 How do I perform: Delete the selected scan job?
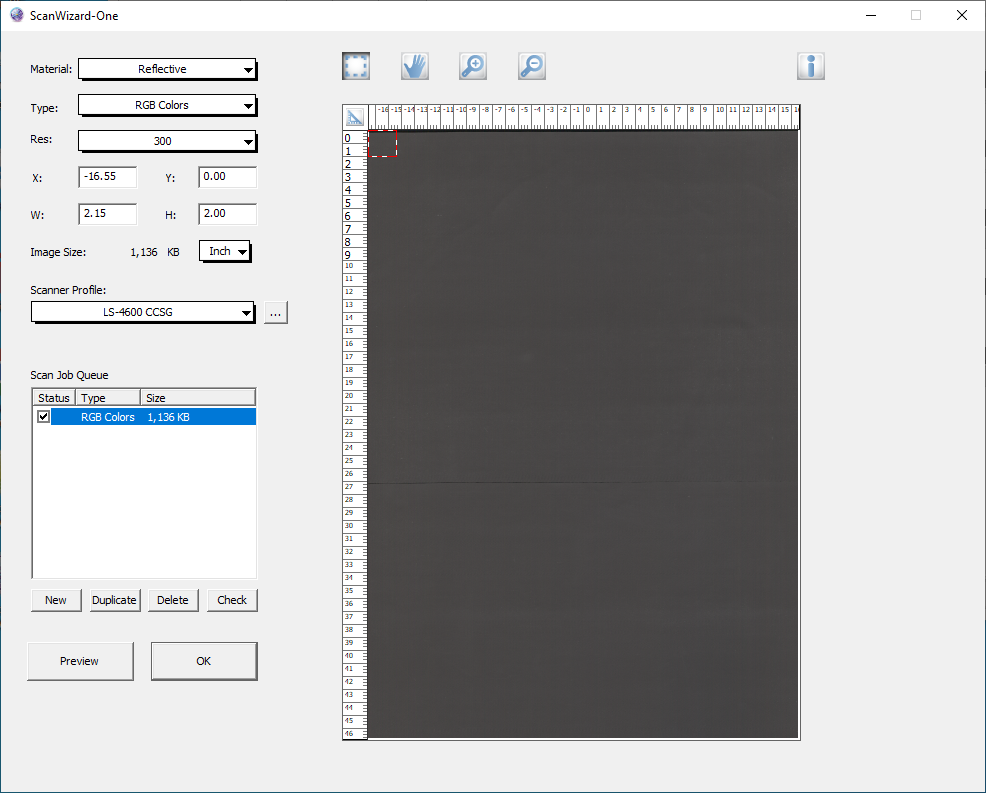click(172, 600)
